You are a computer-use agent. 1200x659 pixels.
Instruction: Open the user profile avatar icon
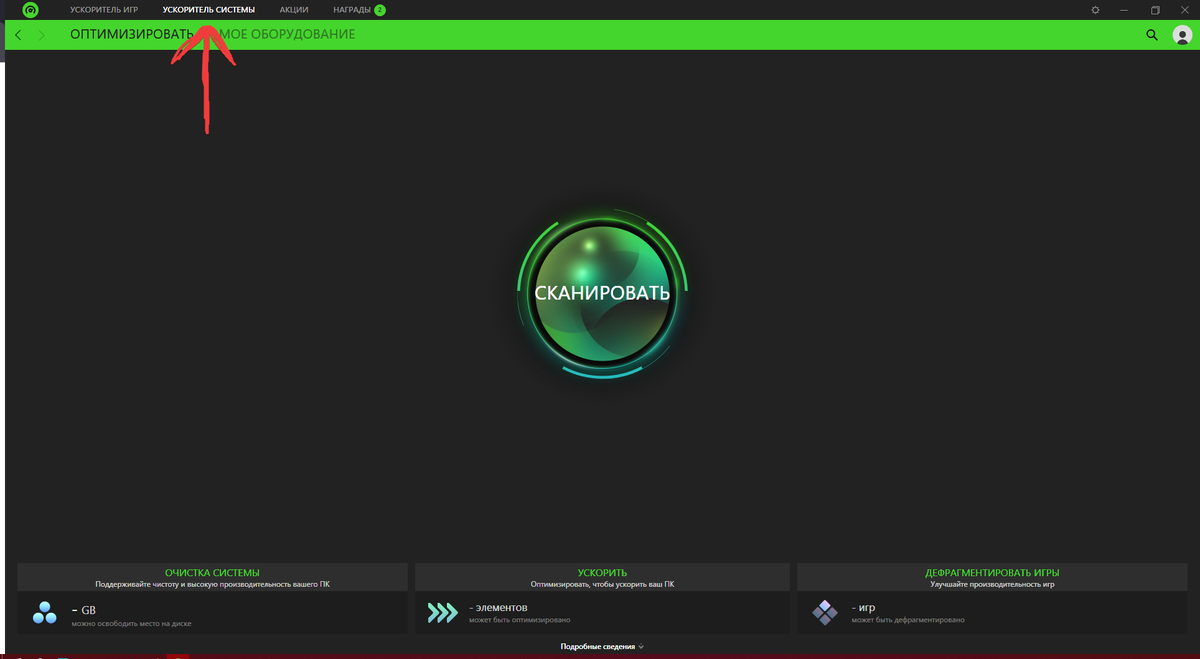1182,35
